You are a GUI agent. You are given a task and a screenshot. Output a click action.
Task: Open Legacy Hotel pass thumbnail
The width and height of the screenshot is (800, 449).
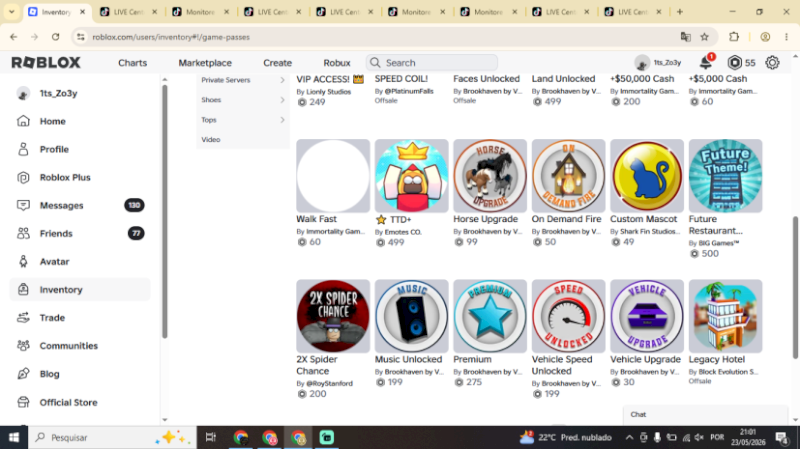pos(726,316)
